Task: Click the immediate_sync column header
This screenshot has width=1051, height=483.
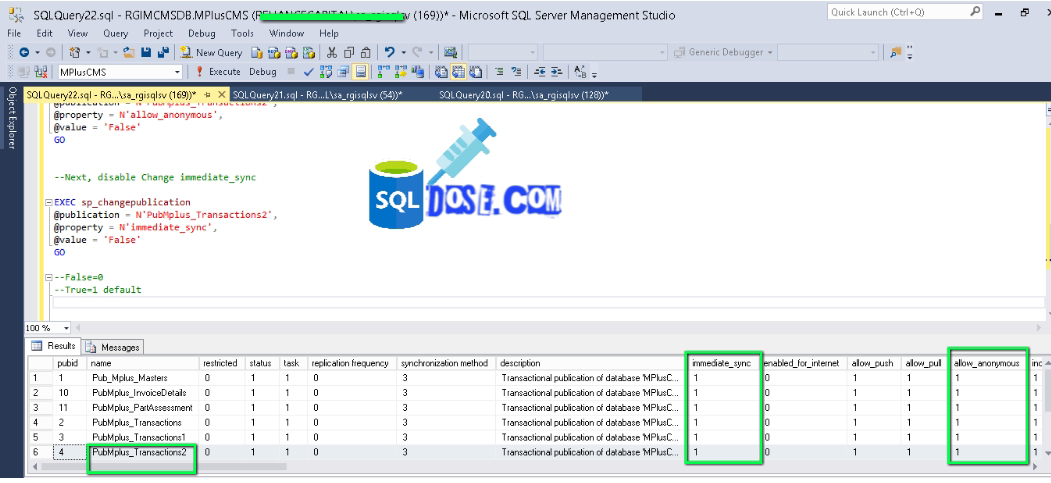Action: [725, 363]
